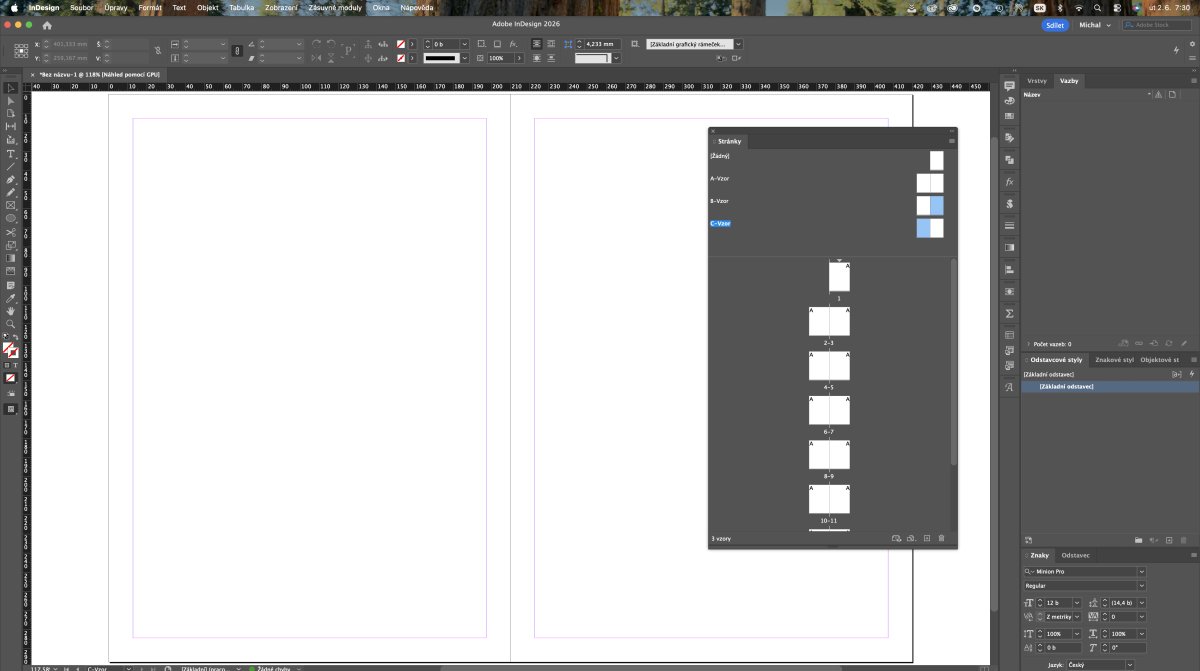The height and width of the screenshot is (671, 1200).
Task: Toggle the reference point locator grid
Action: coord(20,51)
